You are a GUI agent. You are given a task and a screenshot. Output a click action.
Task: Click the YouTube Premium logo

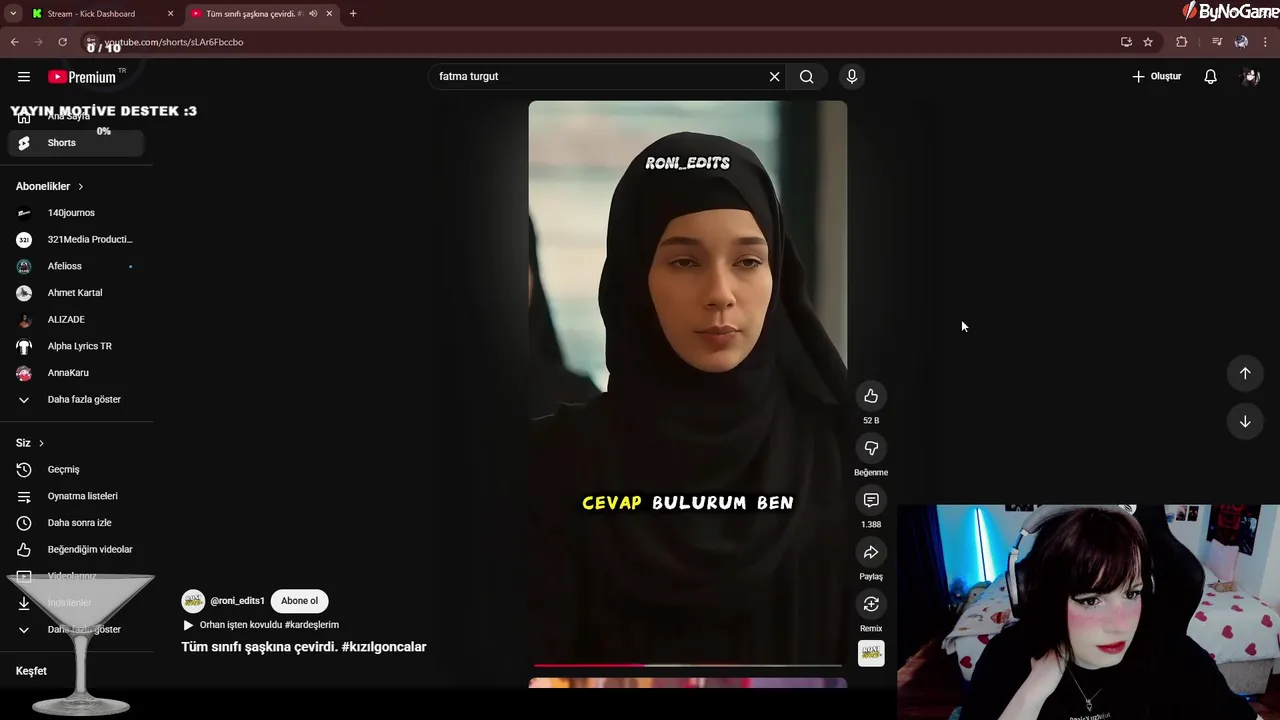tap(83, 77)
